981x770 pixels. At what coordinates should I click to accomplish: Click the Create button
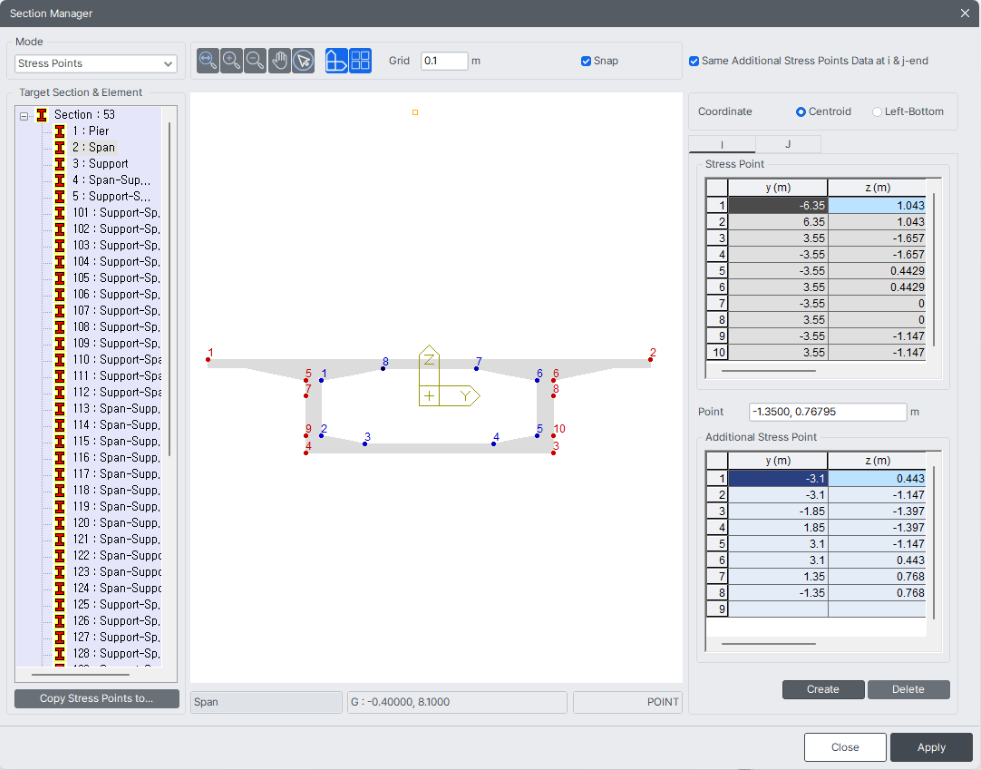click(x=823, y=689)
